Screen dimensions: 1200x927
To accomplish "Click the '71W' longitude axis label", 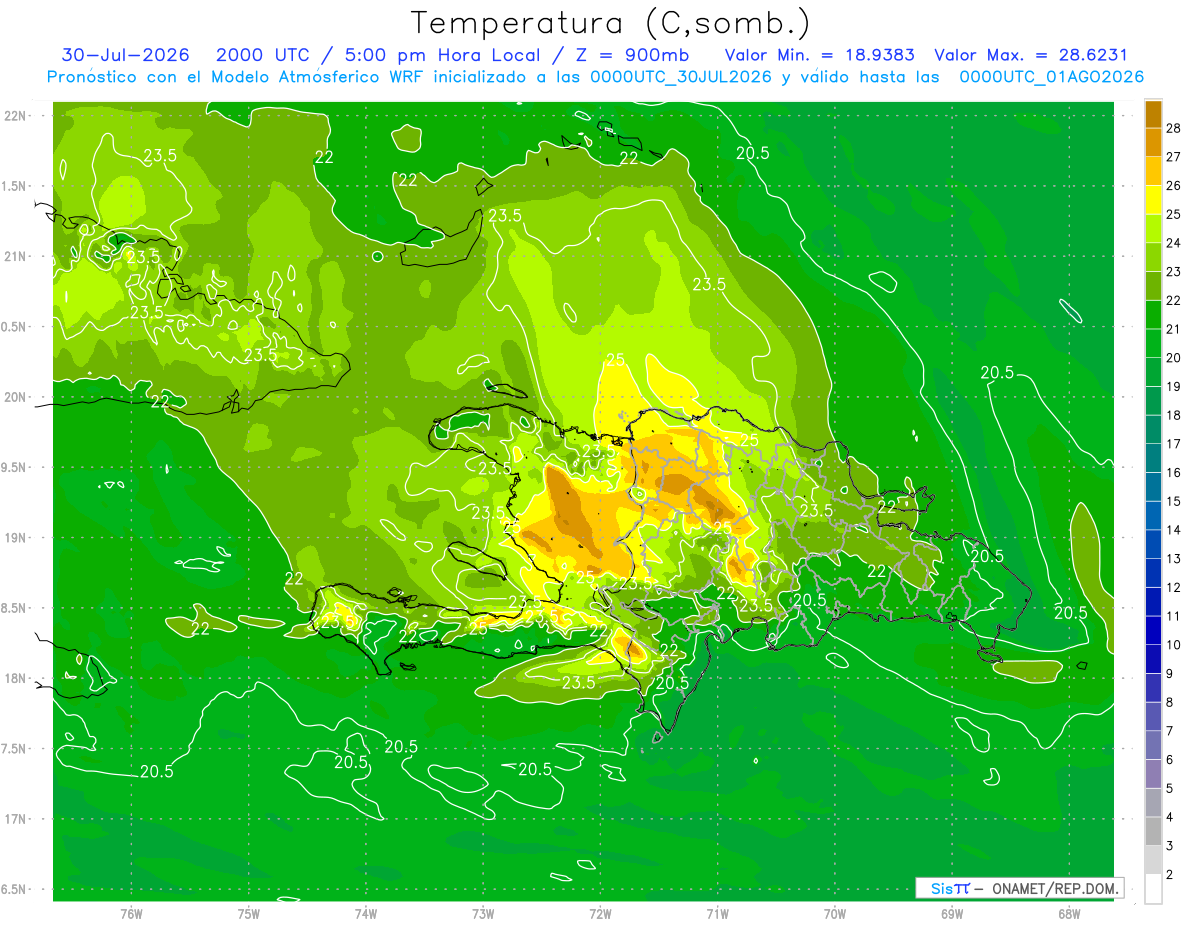I will click(x=717, y=913).
